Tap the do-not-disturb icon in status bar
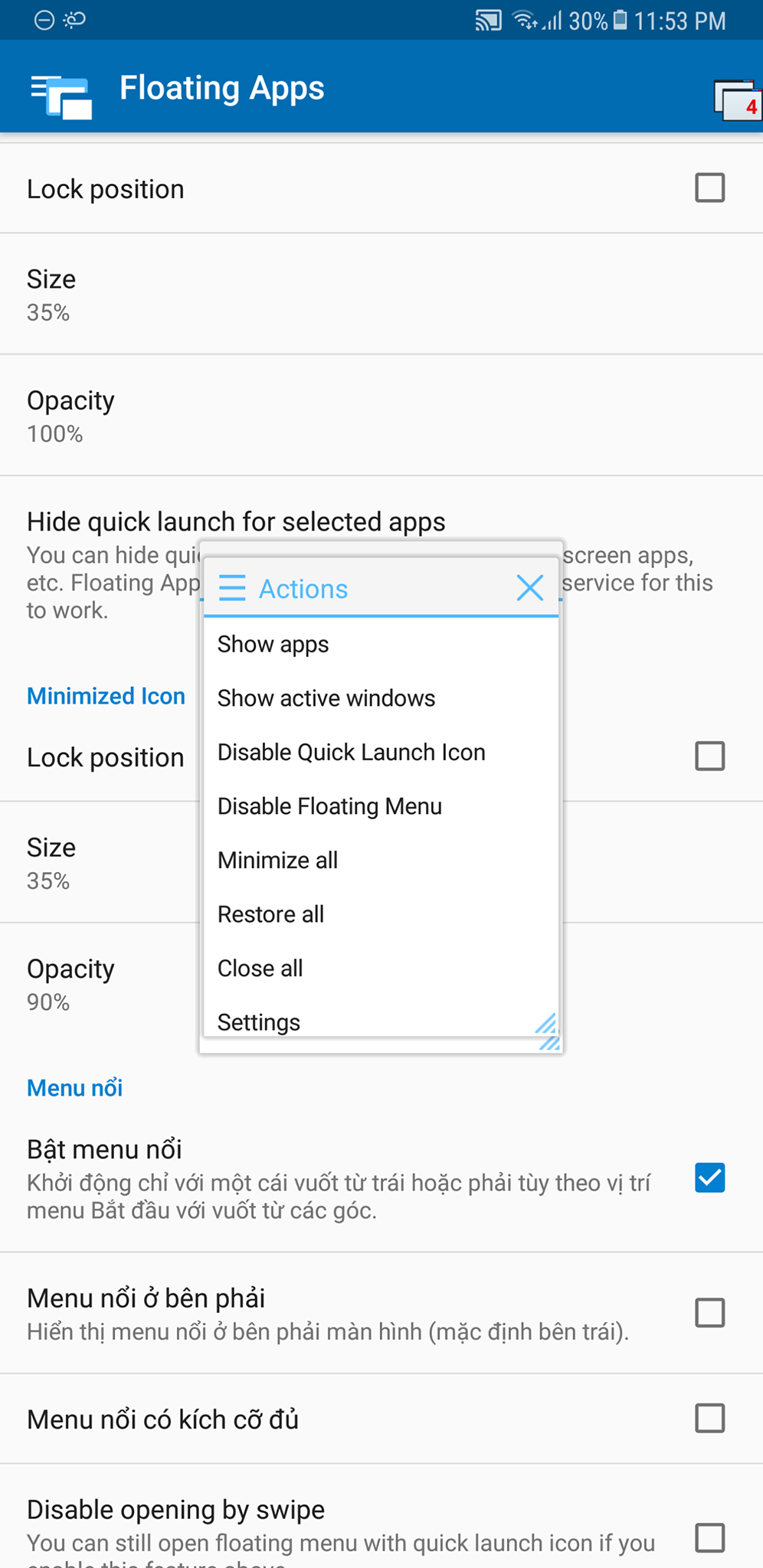Screen dimensions: 763x1568 click(x=44, y=20)
